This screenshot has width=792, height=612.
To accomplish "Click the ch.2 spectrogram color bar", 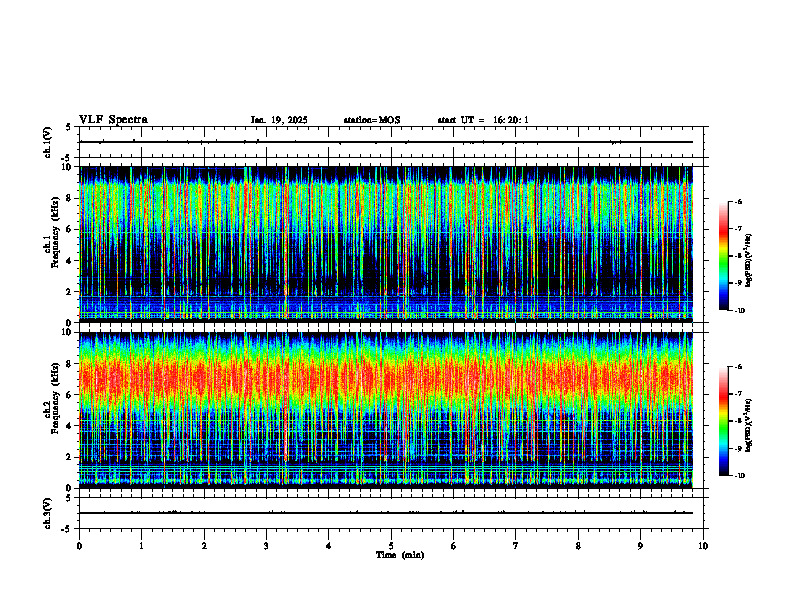I will coord(724,421).
